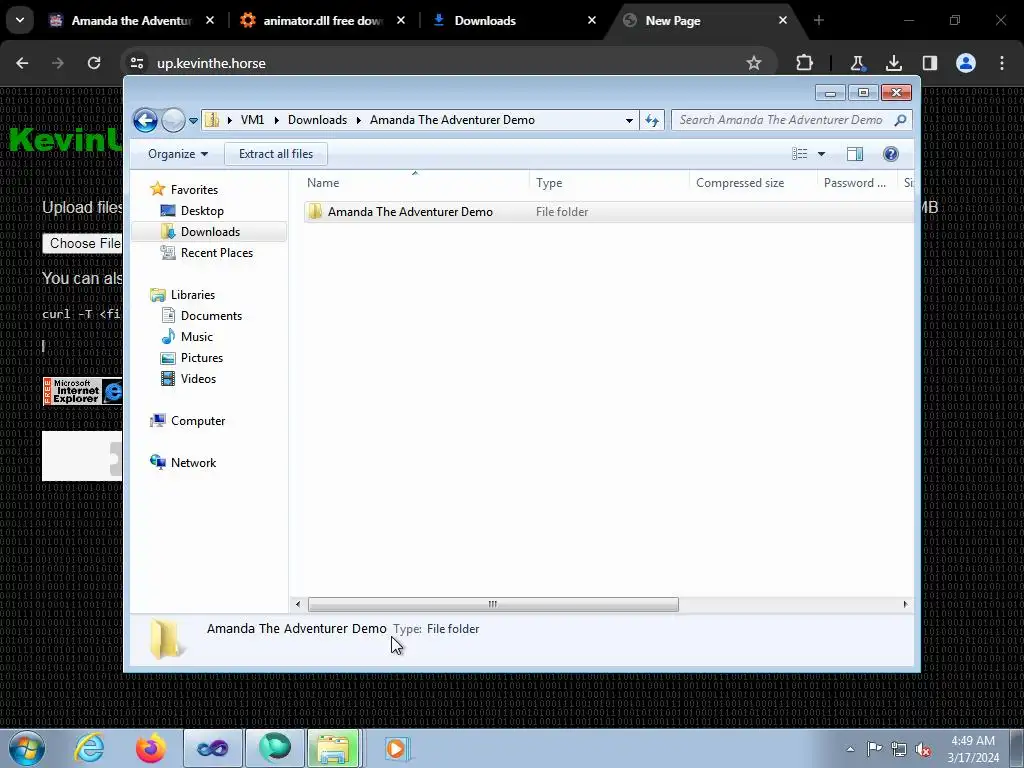1024x768 pixels.
Task: Open the browser three-dot menu
Action: click(1002, 63)
